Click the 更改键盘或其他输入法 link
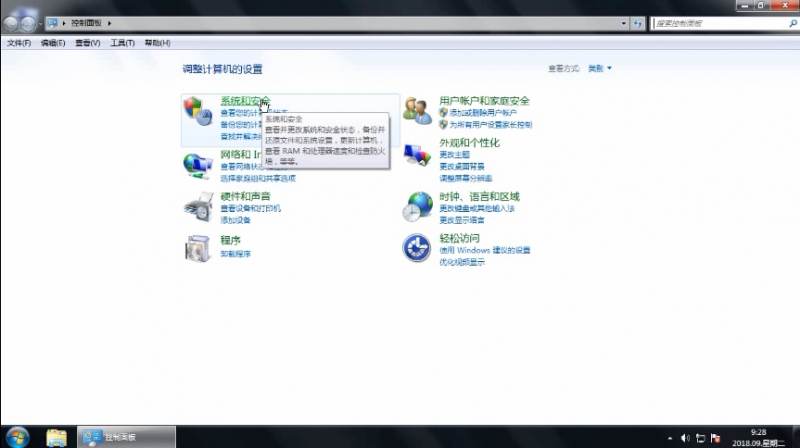The width and height of the screenshot is (800, 448). [477, 208]
